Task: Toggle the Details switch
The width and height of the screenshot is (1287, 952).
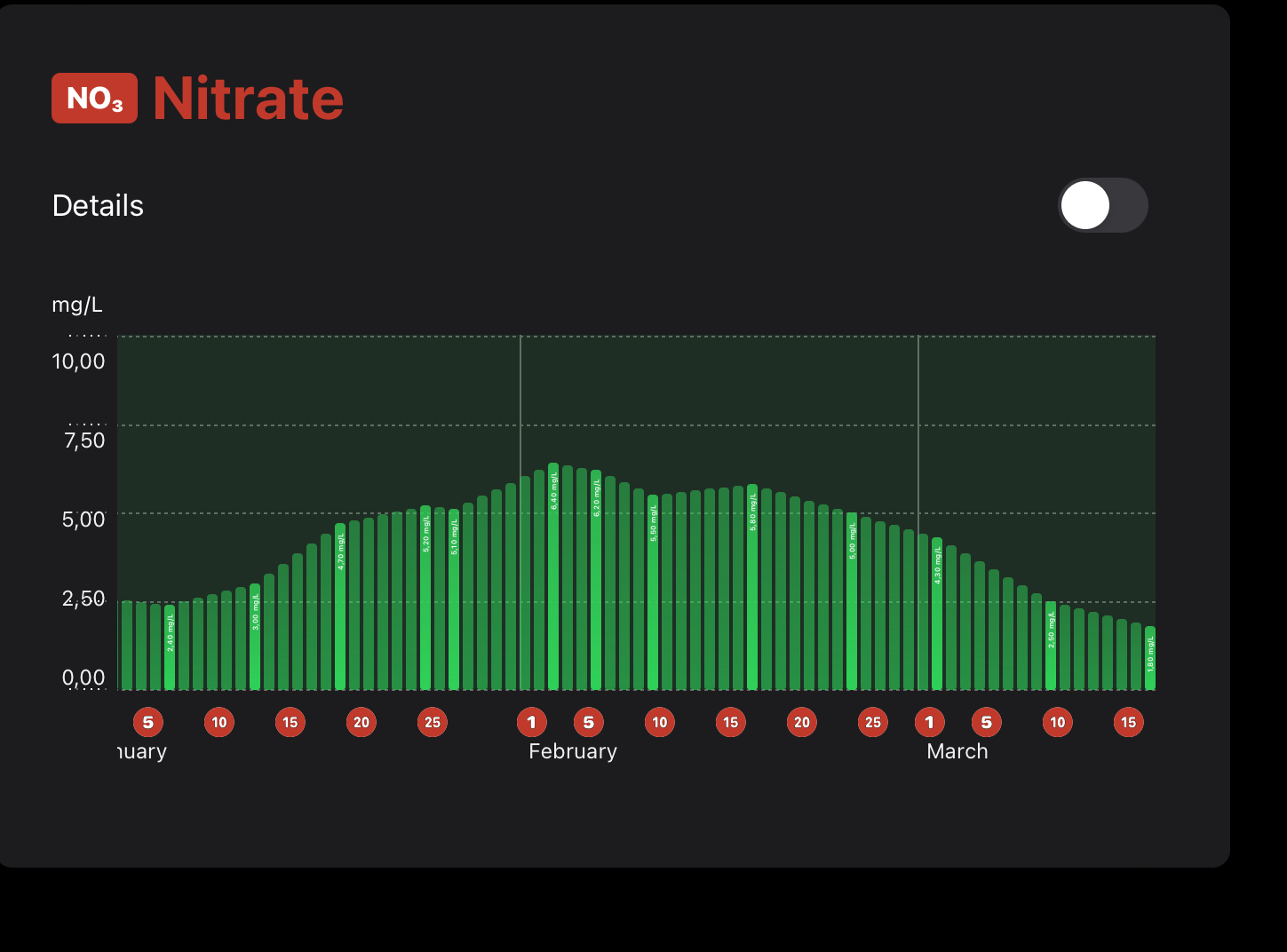Action: (x=1102, y=205)
